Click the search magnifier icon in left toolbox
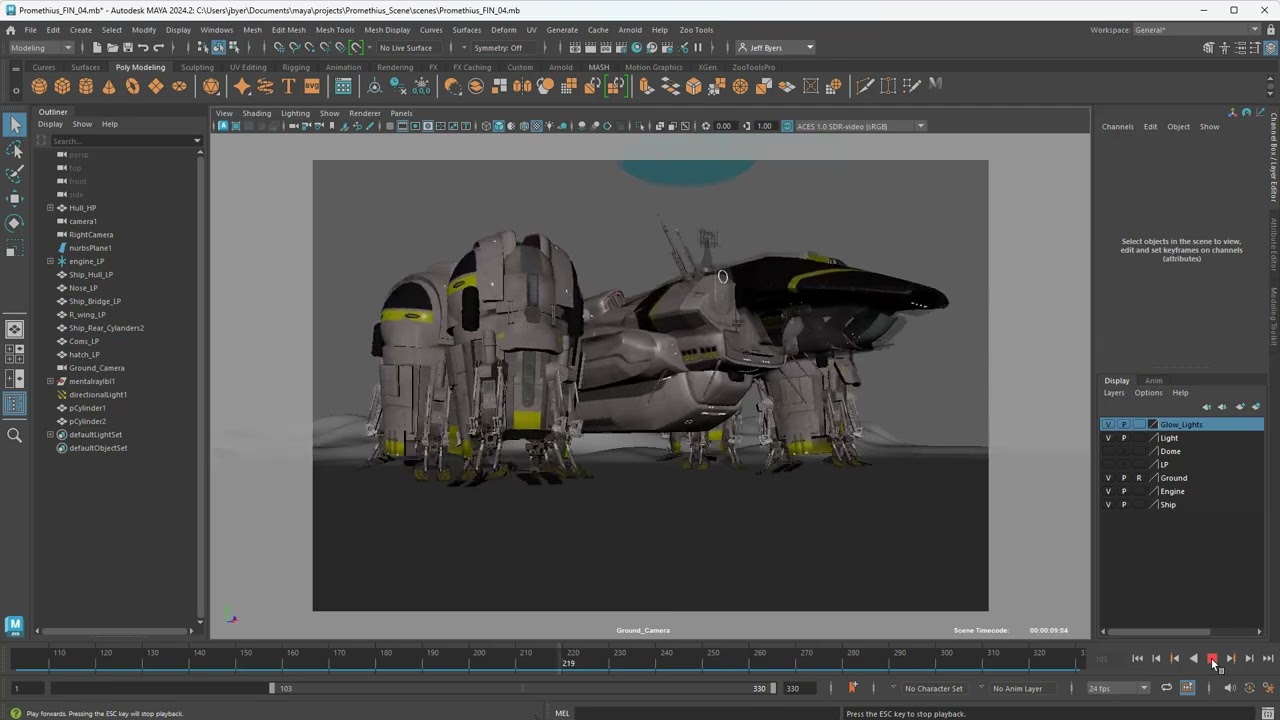 (x=15, y=435)
